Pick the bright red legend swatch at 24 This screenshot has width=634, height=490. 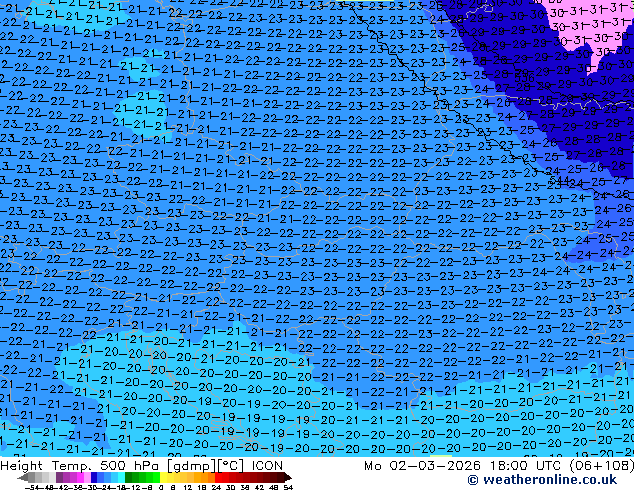pyautogui.click(x=218, y=478)
